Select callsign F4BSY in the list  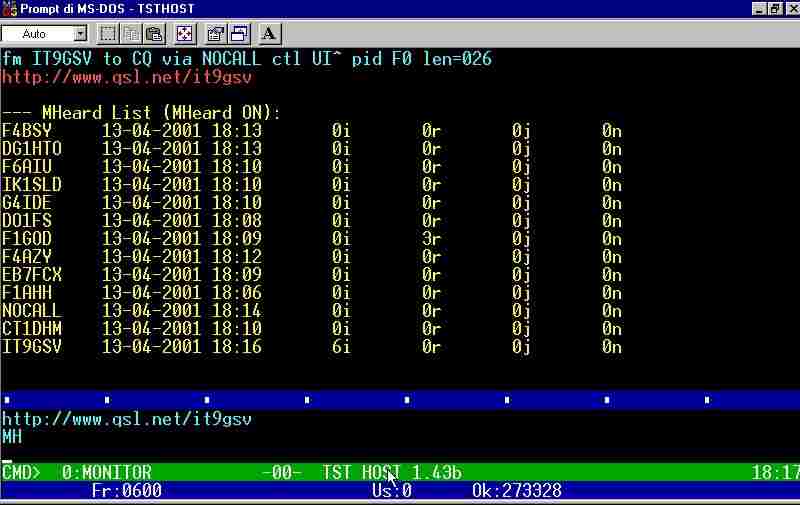[27, 131]
